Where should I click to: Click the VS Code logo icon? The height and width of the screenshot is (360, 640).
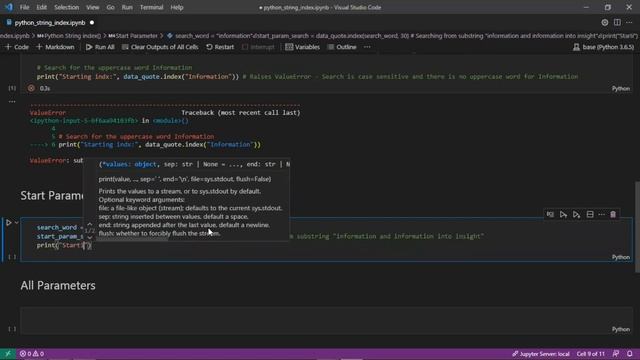coord(9,7)
